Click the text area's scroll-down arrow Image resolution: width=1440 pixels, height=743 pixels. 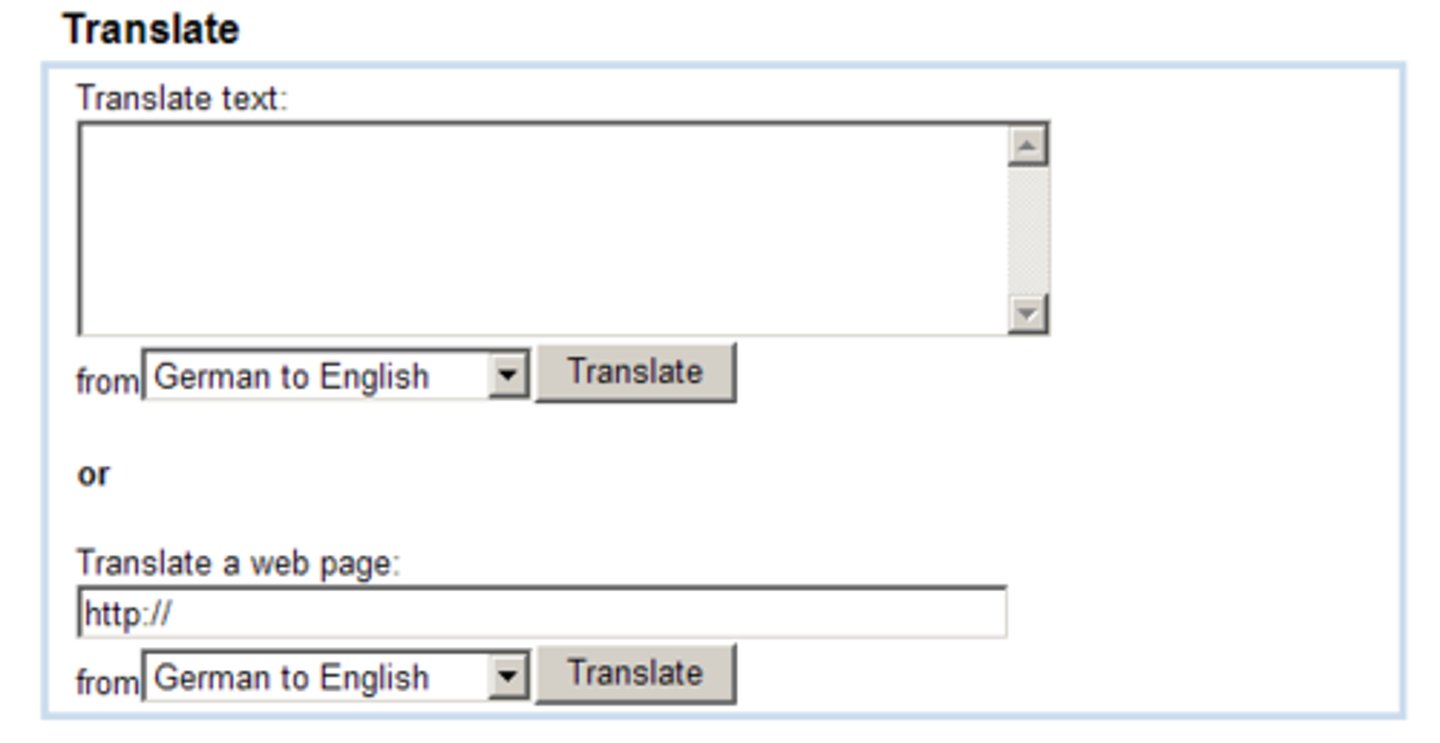click(1027, 314)
